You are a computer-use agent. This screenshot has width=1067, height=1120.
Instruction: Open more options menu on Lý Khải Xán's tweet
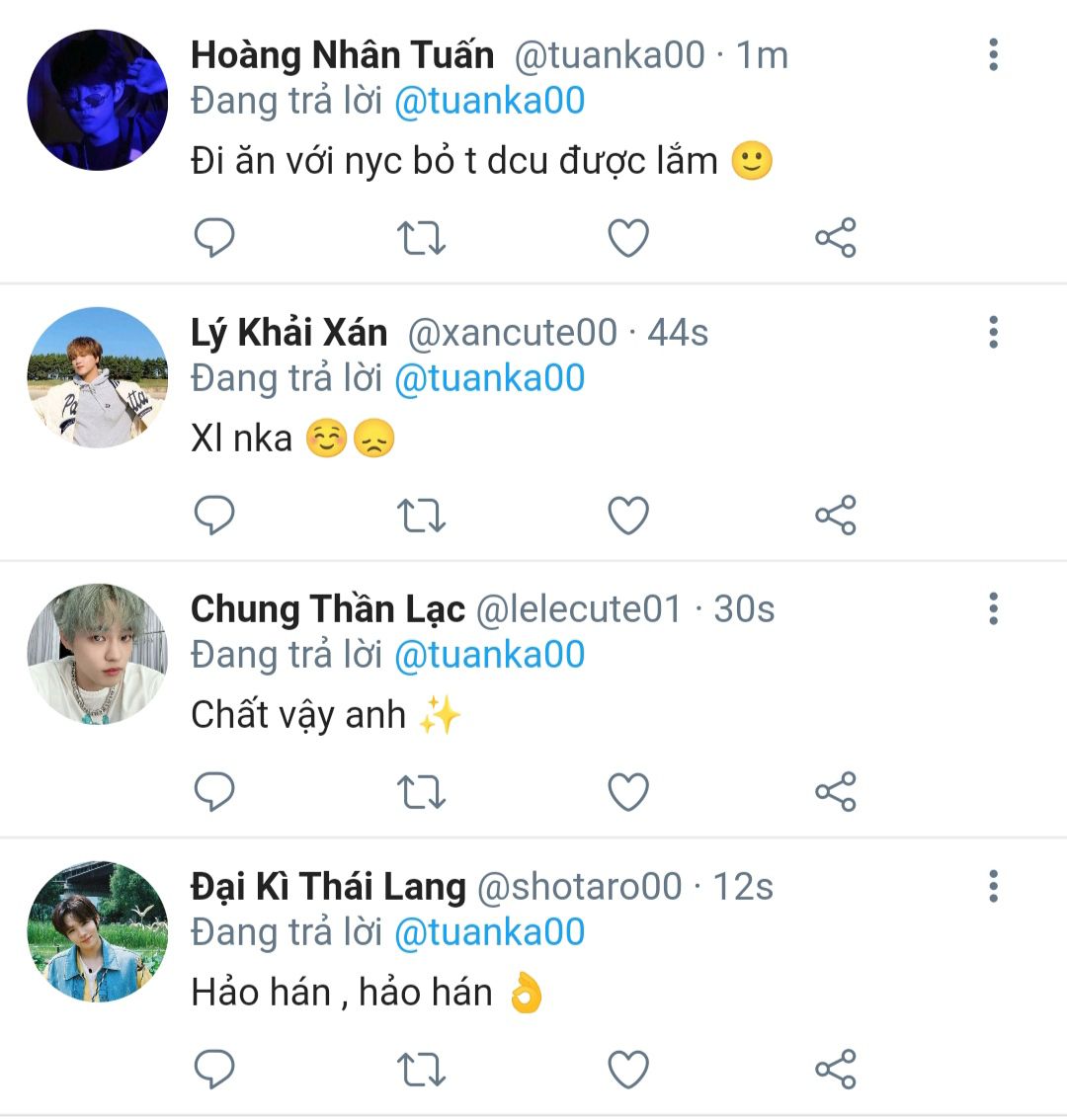click(993, 332)
